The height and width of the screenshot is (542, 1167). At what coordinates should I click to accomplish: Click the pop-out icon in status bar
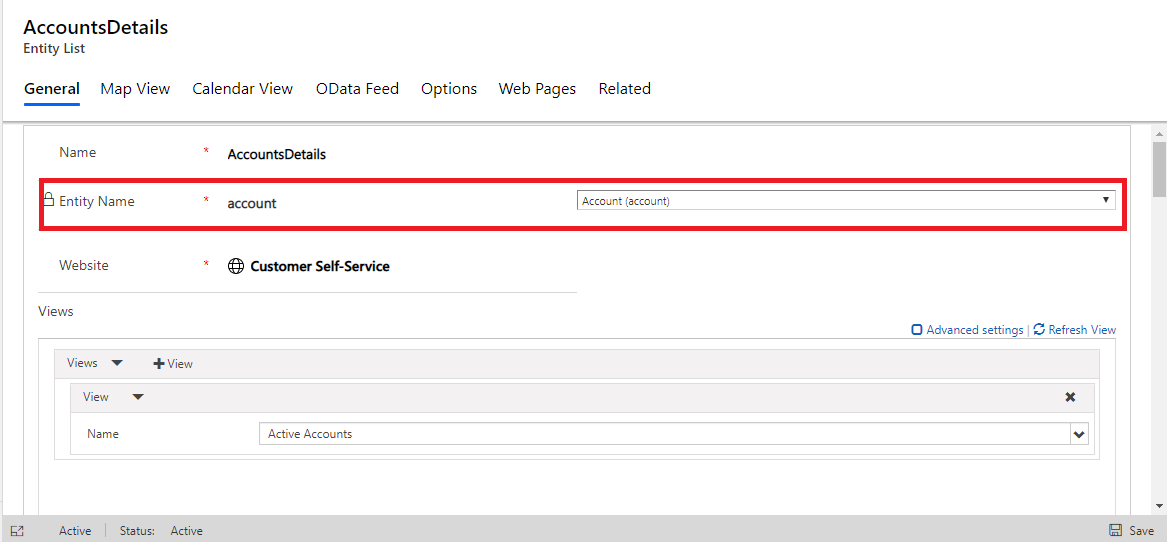point(17,531)
